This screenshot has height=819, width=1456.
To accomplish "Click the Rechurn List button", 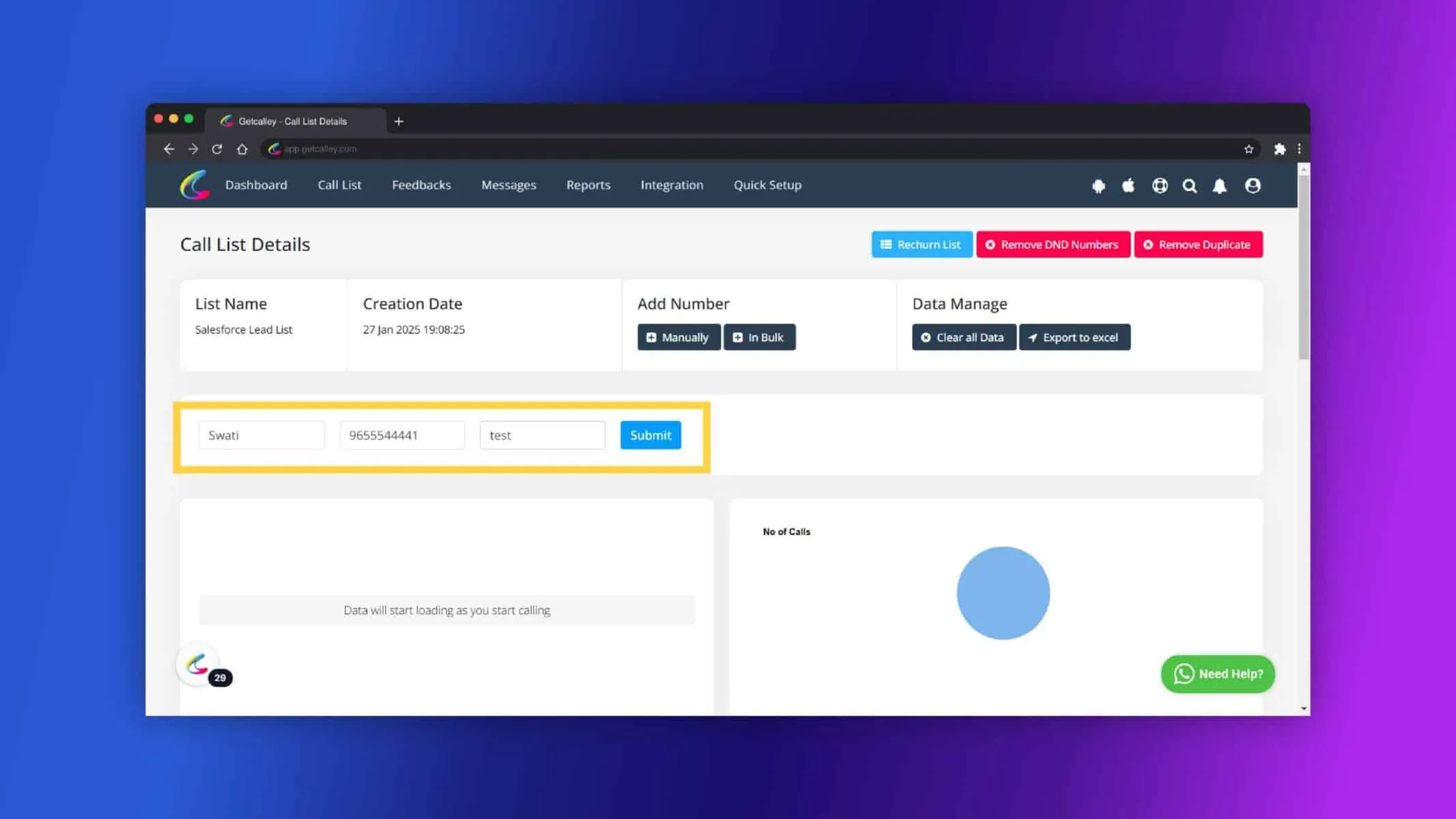I will [x=922, y=244].
